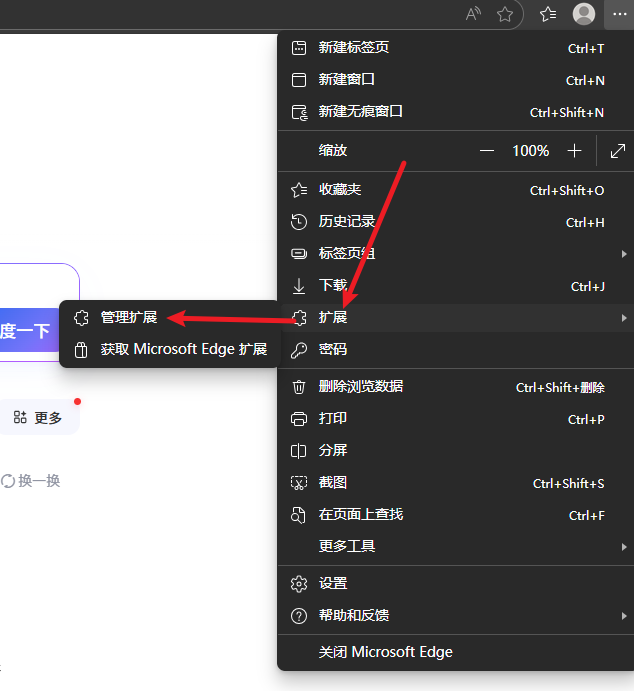Screen dimensions: 634x691
Task: Click the 管理扩展 puzzle icon in submenu
Action: [x=81, y=318]
